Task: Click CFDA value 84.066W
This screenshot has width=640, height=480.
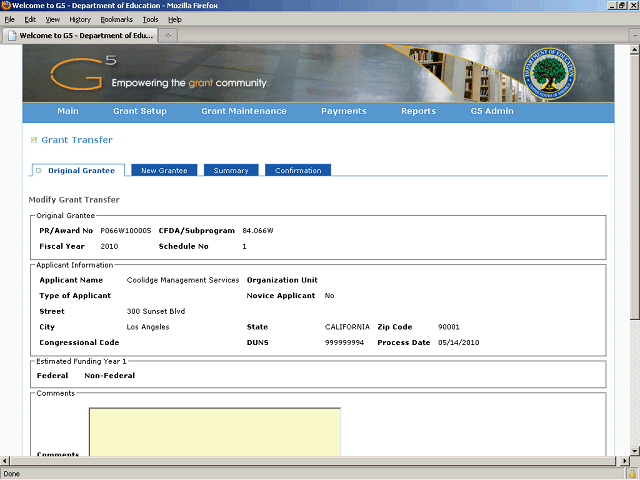Action: pyautogui.click(x=258, y=231)
